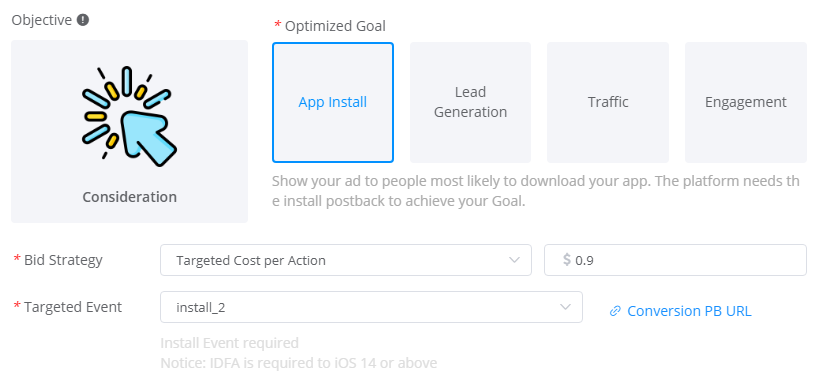Viewport: 819px width, 378px height.
Task: Click the bid amount field showing 0.9
Action: click(x=675, y=260)
